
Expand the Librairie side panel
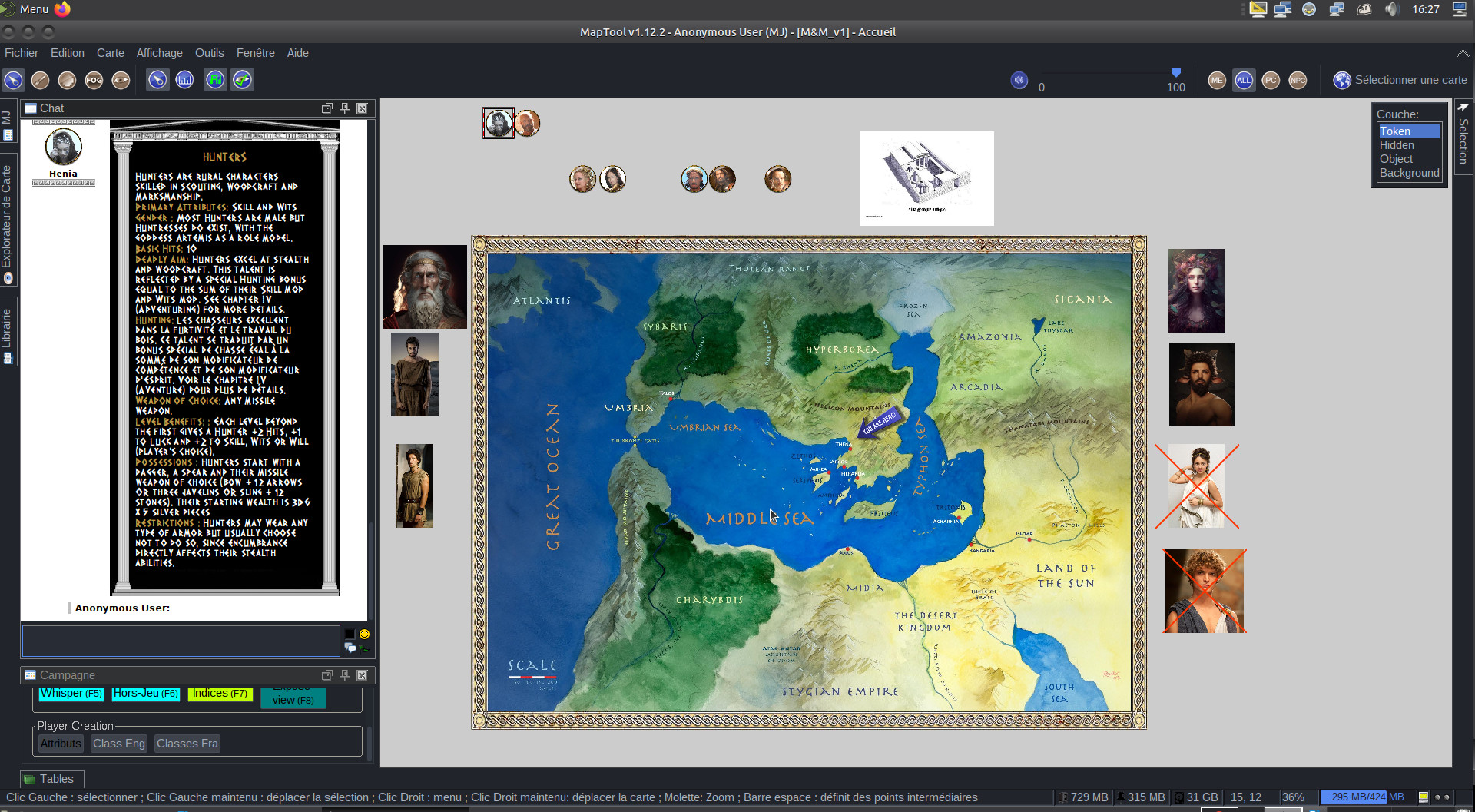point(7,334)
